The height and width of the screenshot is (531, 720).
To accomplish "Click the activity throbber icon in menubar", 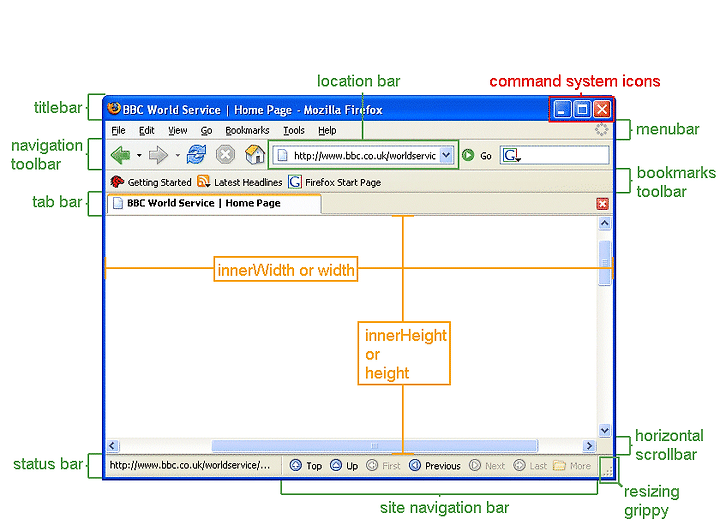I will (x=601, y=130).
